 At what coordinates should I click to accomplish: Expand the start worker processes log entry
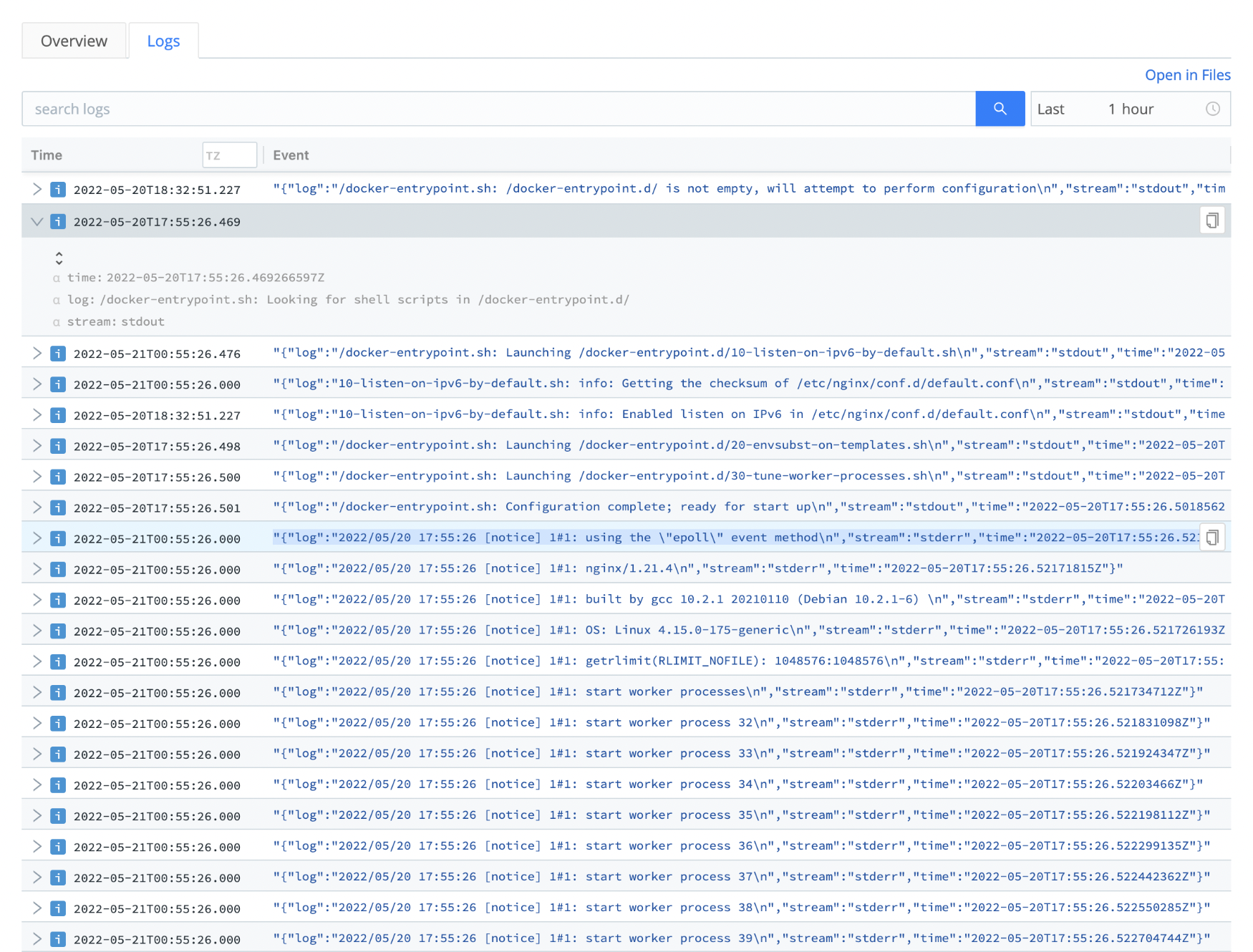click(37, 691)
